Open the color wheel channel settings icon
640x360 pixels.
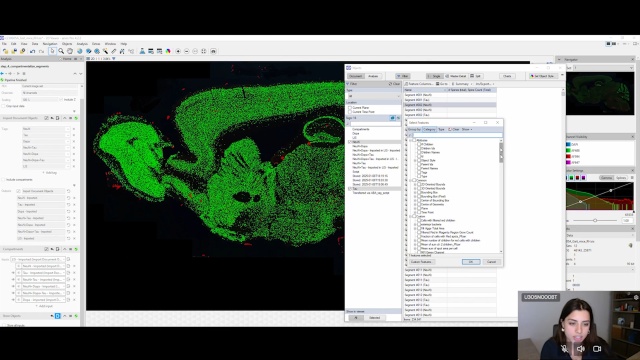click(x=168, y=51)
